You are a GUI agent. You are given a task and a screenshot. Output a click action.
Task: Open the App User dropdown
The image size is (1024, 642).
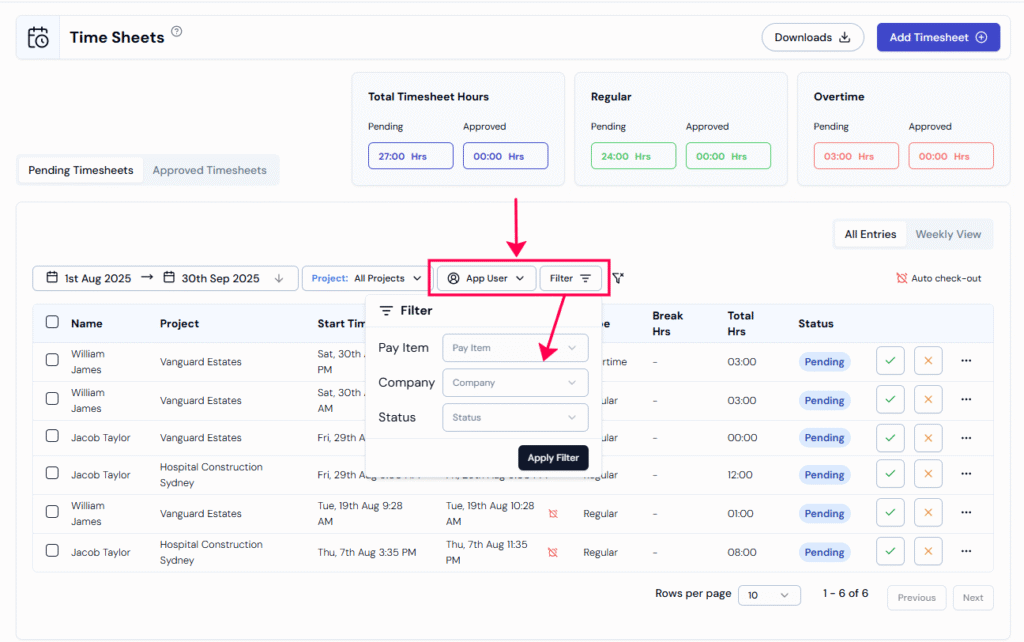coord(486,278)
